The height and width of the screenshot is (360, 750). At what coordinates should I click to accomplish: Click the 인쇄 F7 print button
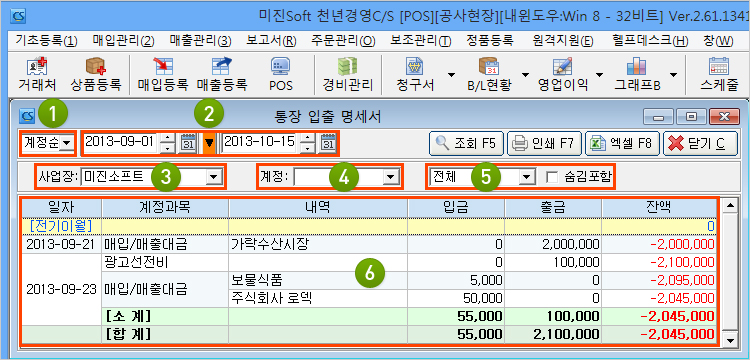[544, 143]
